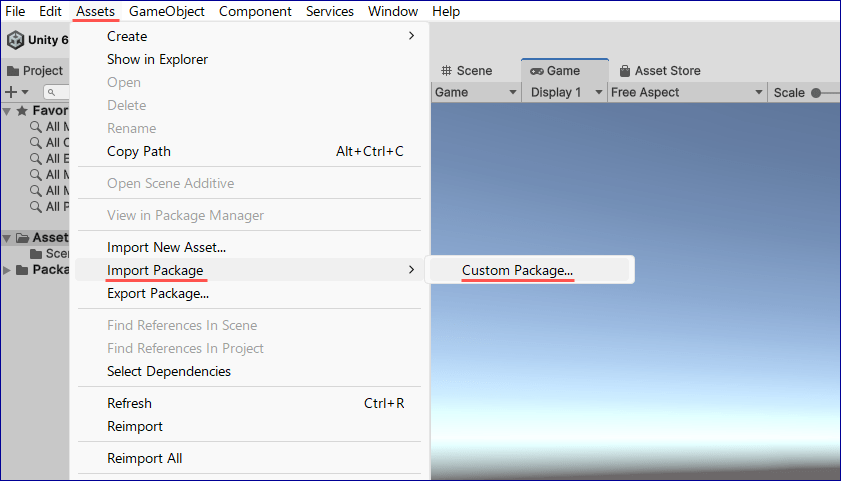Viewport: 841px width, 481px height.
Task: Collapse the Favorites tree section
Action: [8, 111]
